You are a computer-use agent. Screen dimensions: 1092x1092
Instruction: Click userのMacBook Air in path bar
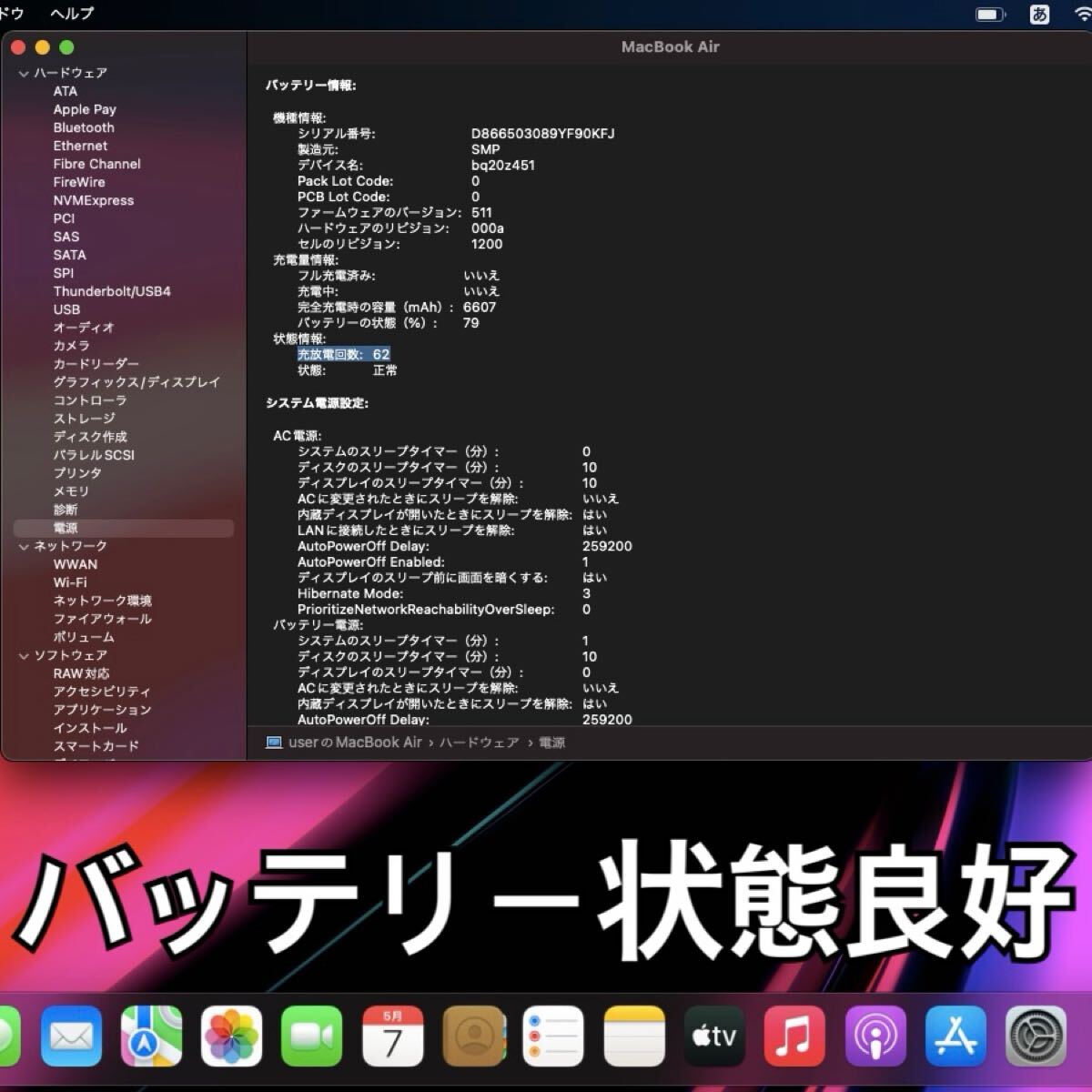point(355,743)
